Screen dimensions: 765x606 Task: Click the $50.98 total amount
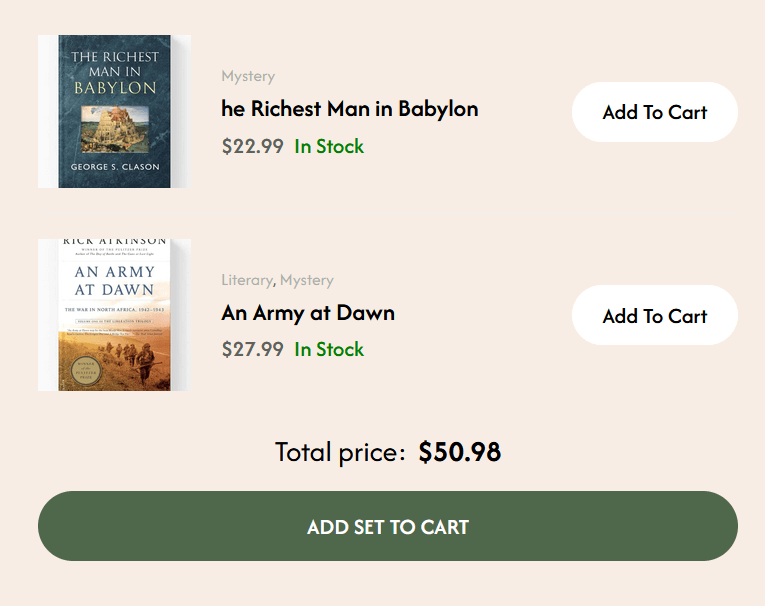coord(459,452)
